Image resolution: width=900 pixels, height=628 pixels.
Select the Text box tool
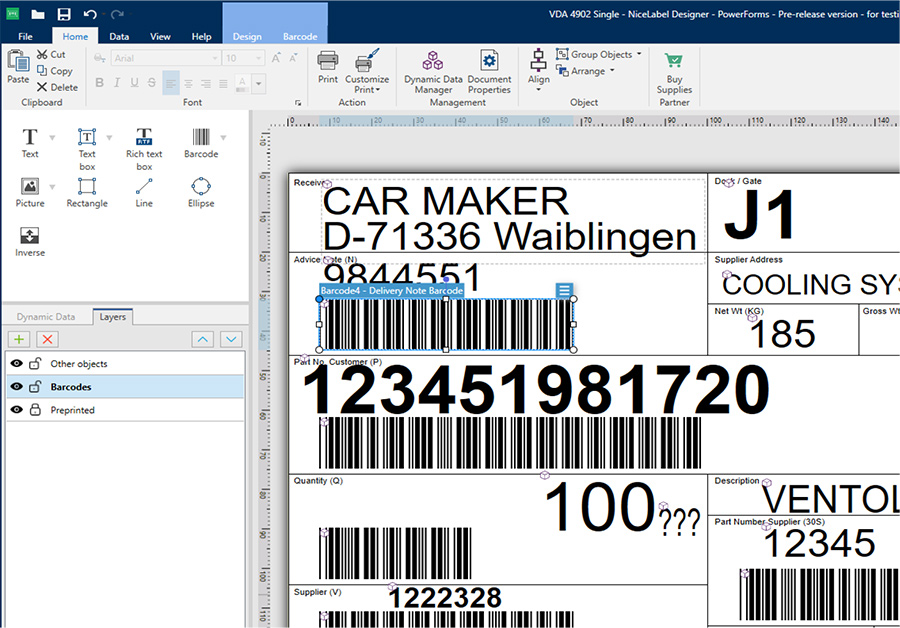(x=87, y=149)
